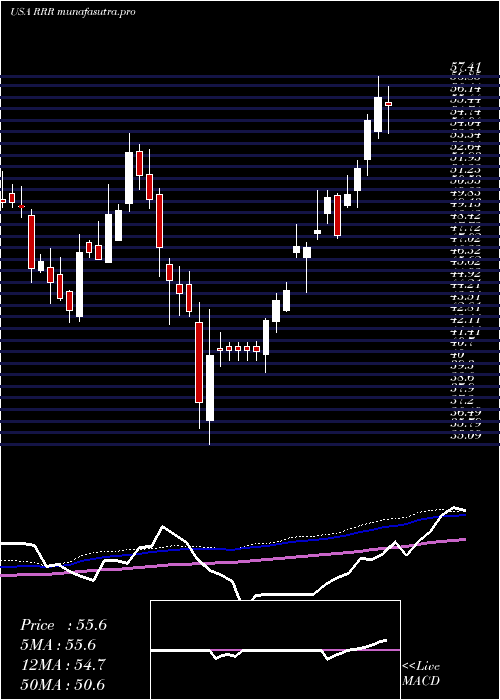Screen dimensions: 500x700
Task: Click the 57.41 top price label
Action: coord(466,68)
